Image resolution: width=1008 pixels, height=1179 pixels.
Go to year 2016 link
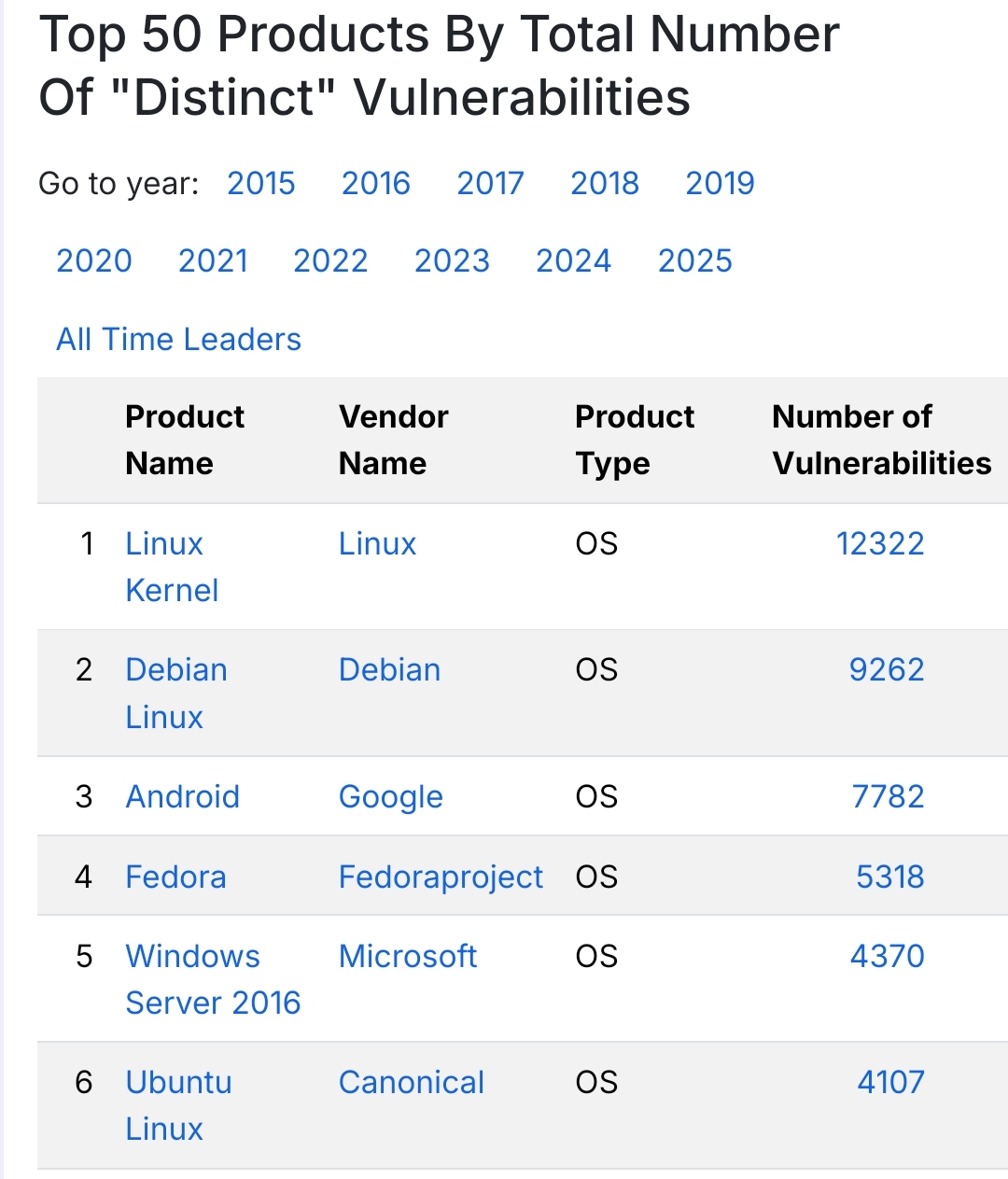pos(376,183)
